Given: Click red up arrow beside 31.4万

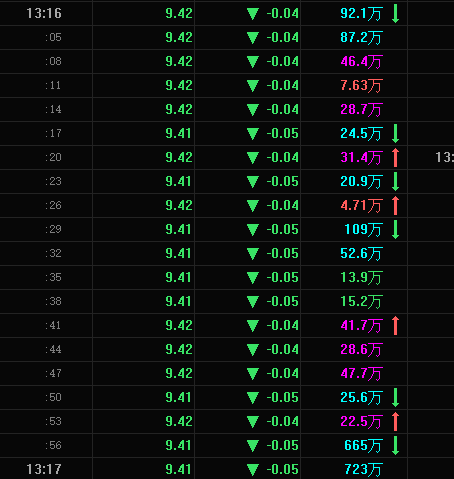Looking at the screenshot, I should 396,157.
